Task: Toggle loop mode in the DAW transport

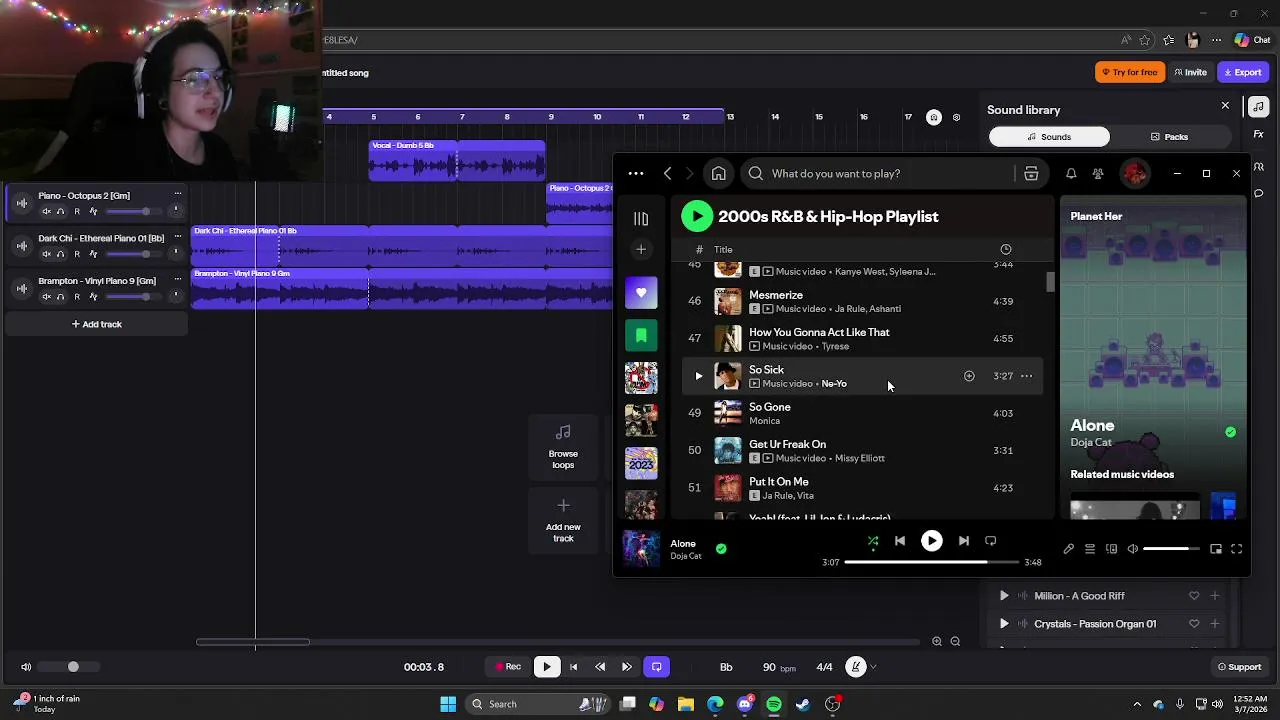Action: (x=657, y=667)
